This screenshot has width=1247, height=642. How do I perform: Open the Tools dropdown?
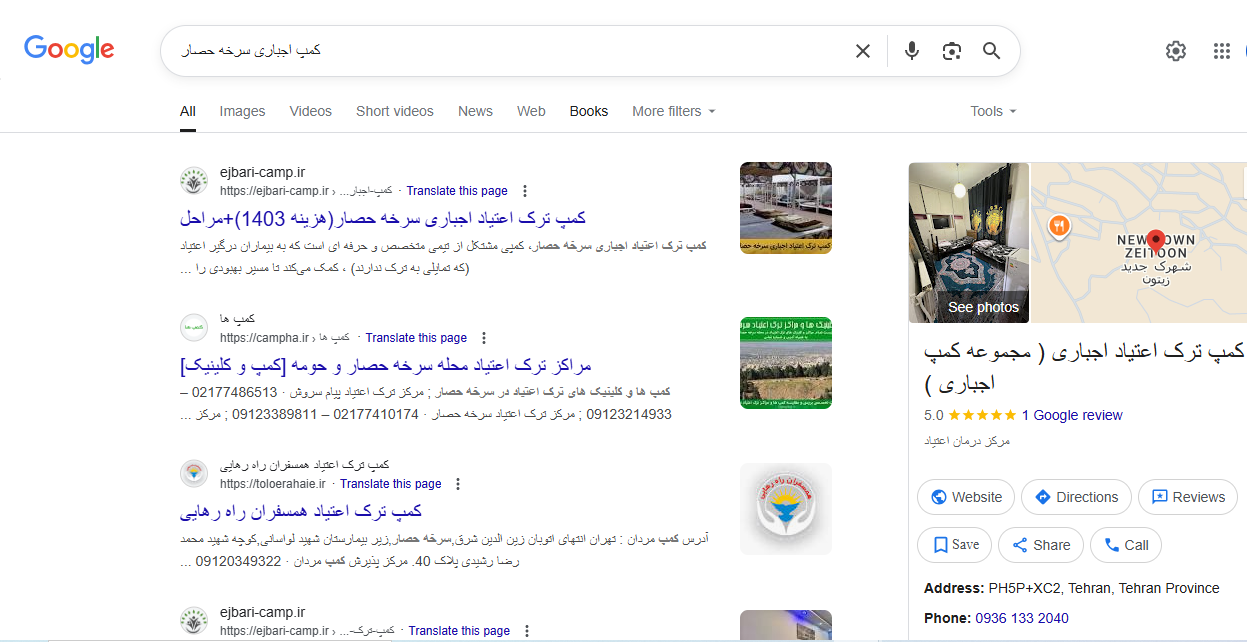click(993, 111)
